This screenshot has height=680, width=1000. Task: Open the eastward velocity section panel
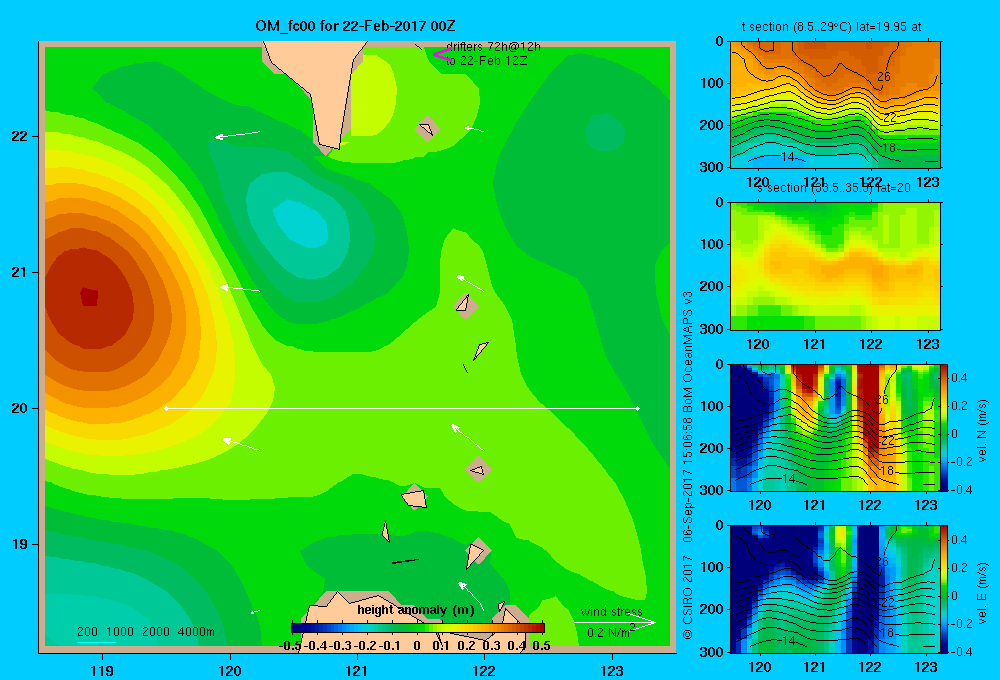(835, 589)
